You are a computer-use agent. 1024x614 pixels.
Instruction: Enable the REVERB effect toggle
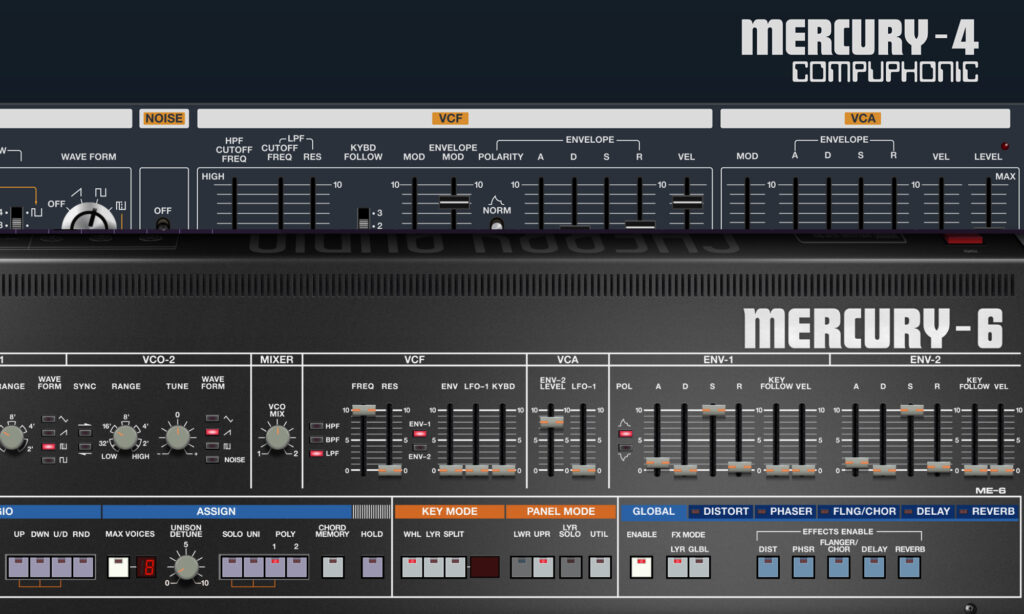coord(909,568)
